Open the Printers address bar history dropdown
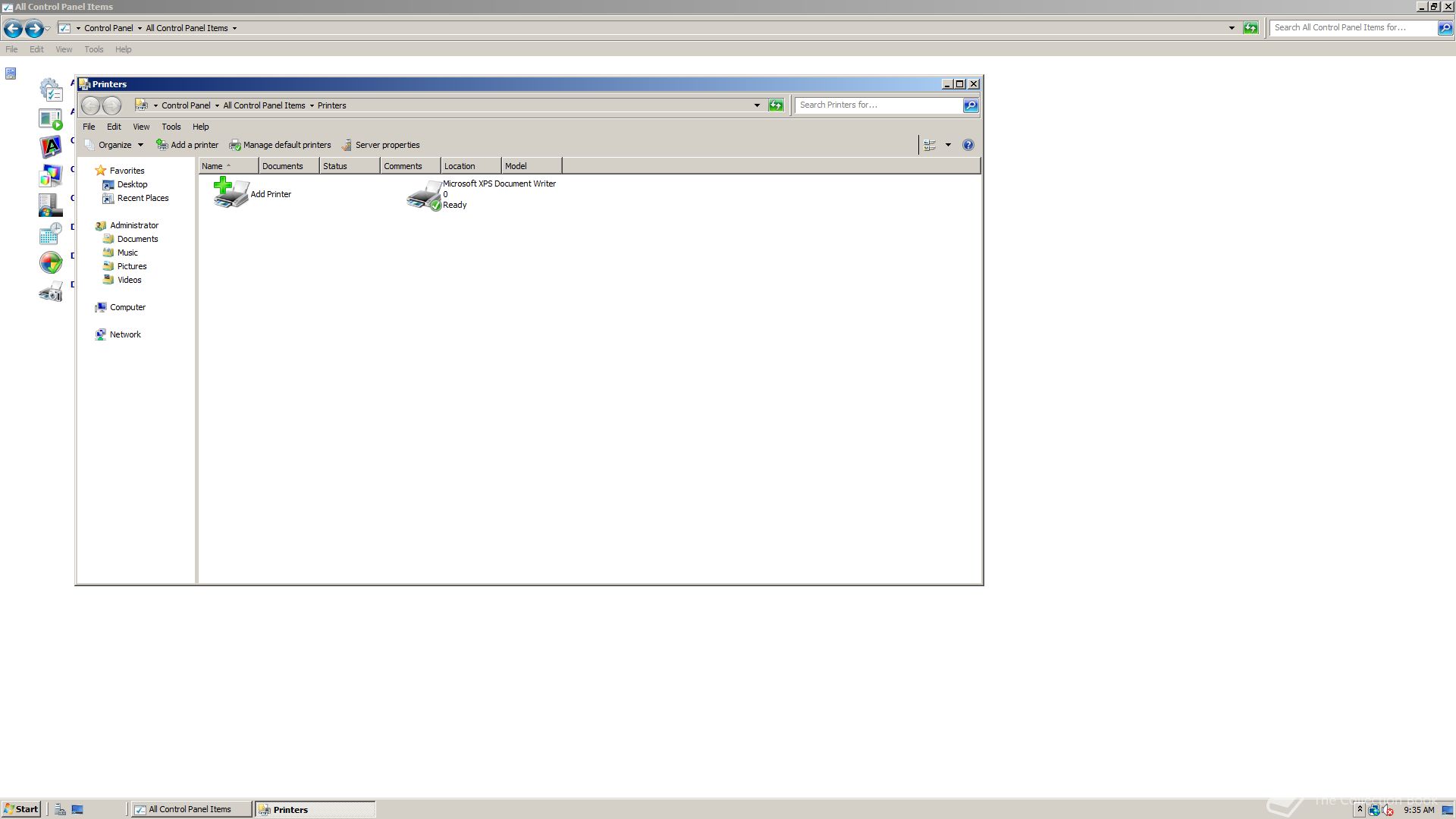 coord(757,105)
